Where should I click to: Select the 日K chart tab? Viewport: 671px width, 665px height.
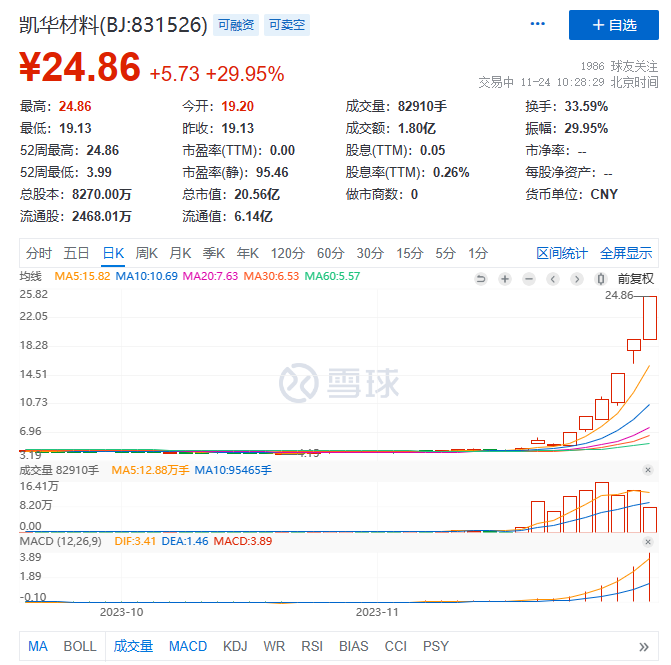click(113, 253)
